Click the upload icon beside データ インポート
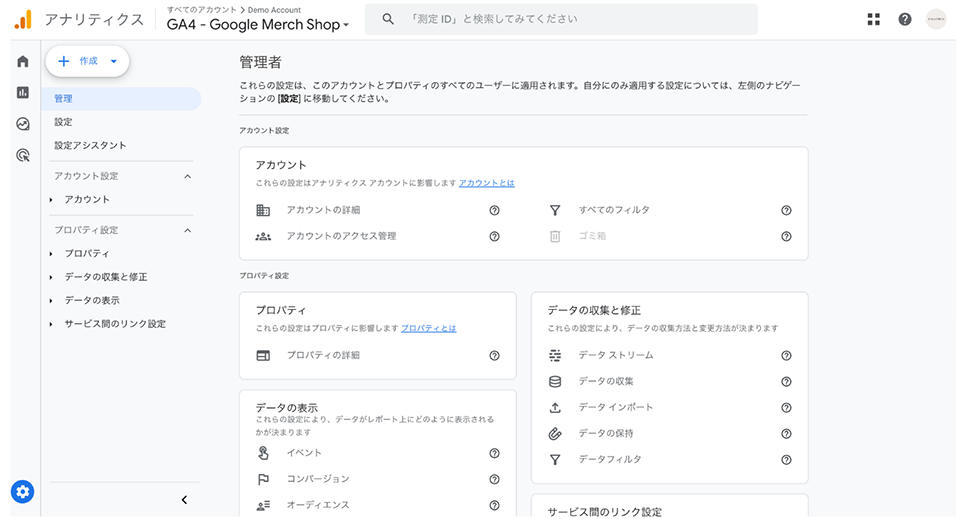Screen dimensions: 960x519 point(555,408)
